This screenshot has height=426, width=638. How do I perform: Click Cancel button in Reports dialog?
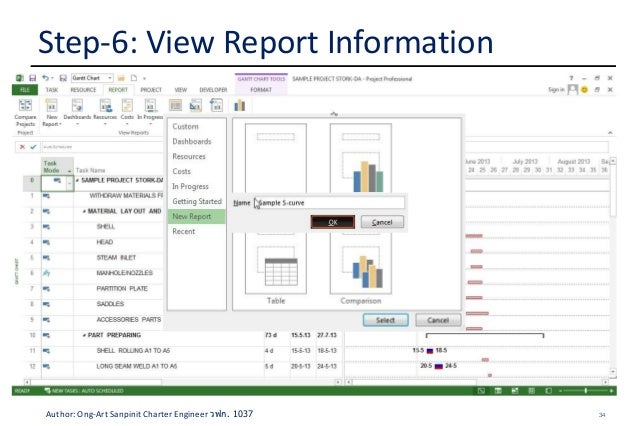(x=438, y=320)
